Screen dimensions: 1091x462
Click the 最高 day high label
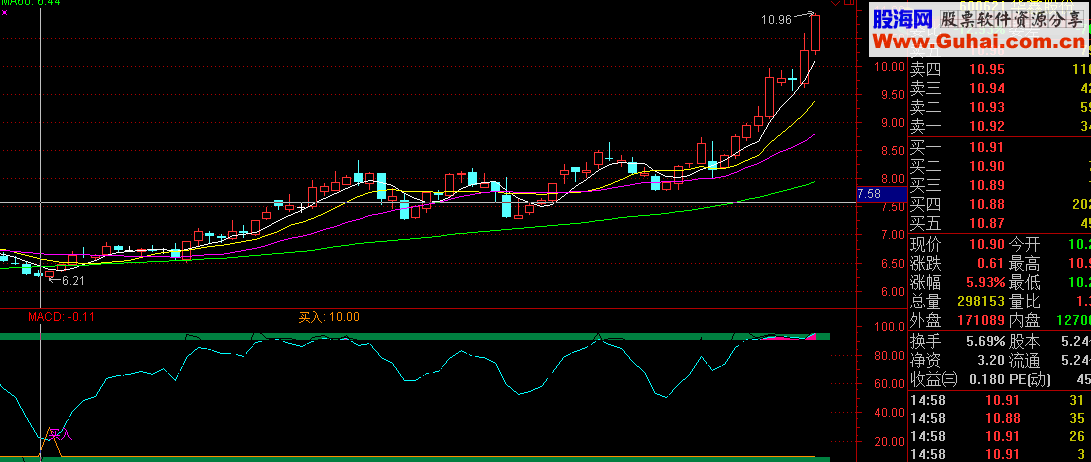coord(1024,264)
